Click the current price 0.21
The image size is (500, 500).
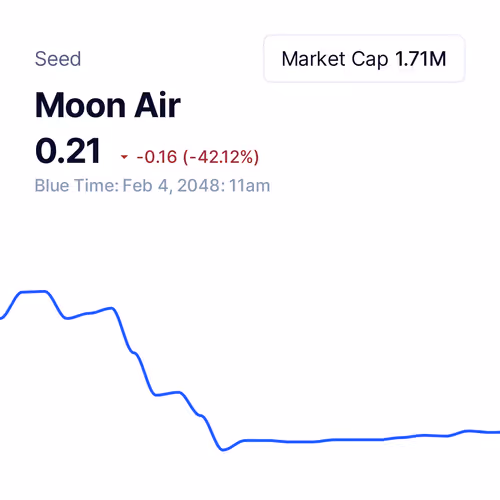tap(68, 151)
